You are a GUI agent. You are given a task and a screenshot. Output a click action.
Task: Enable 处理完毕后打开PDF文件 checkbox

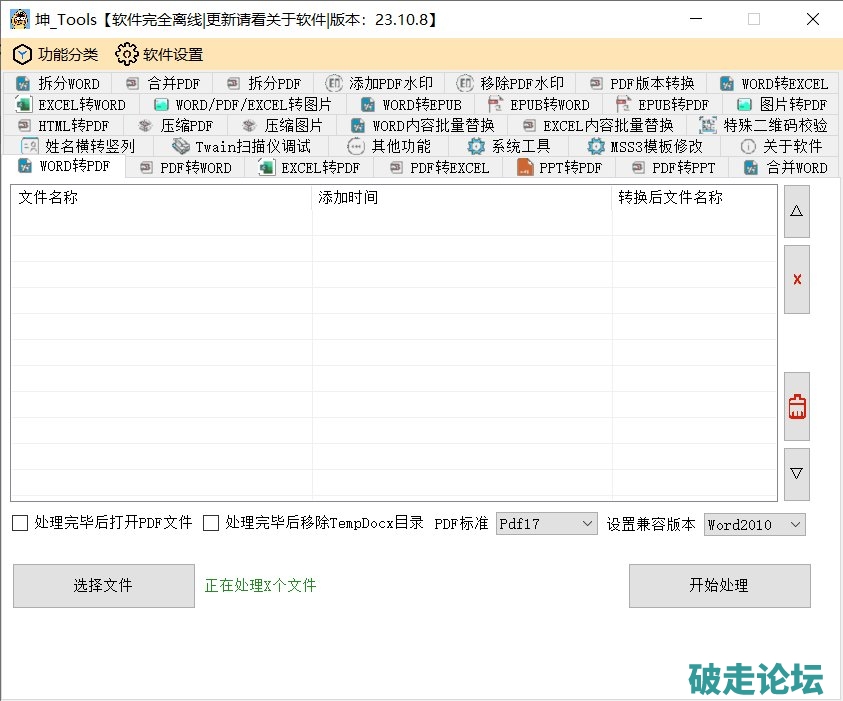tap(20, 523)
